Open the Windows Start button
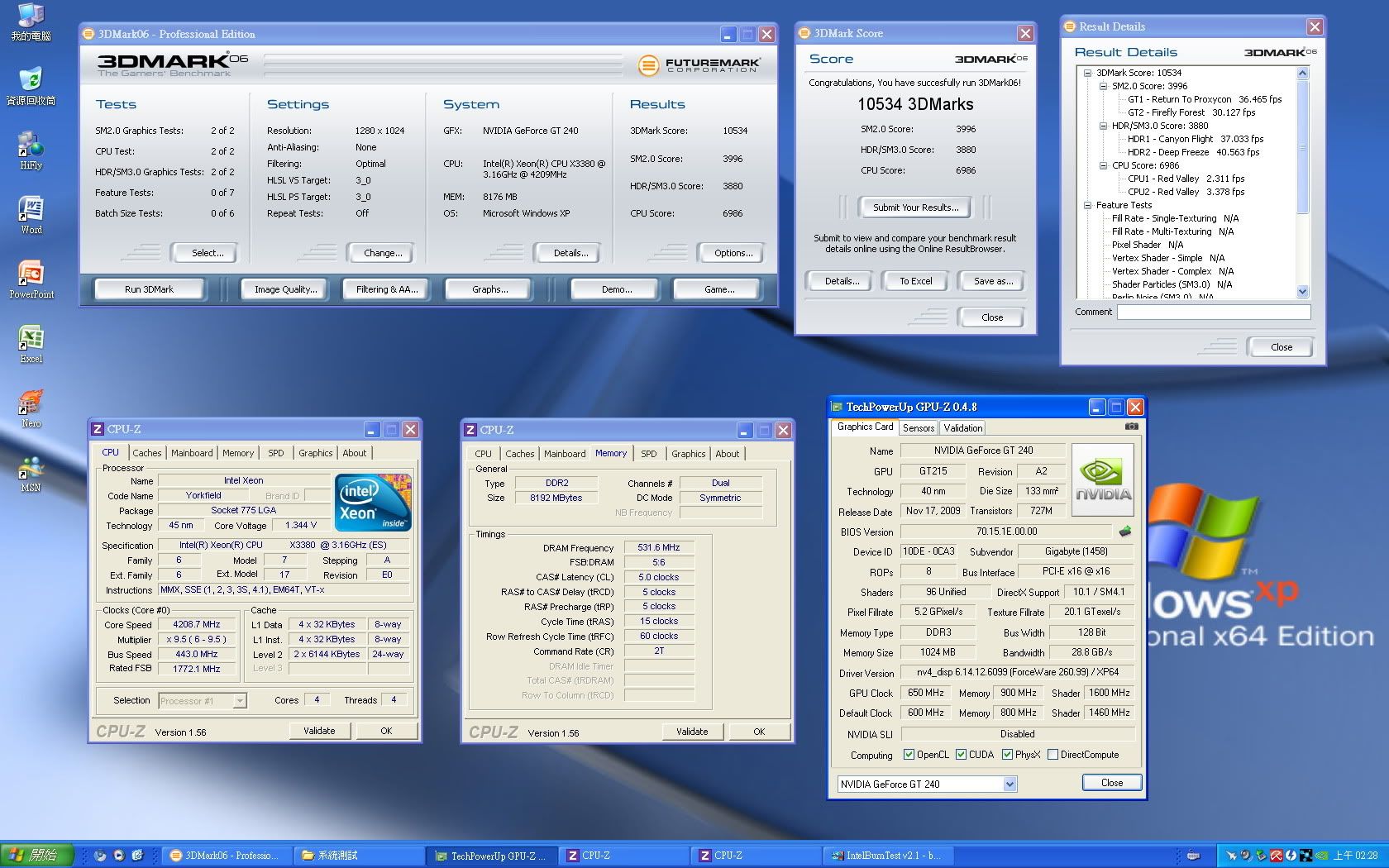Screen dimensions: 1389x868 (x=37, y=856)
